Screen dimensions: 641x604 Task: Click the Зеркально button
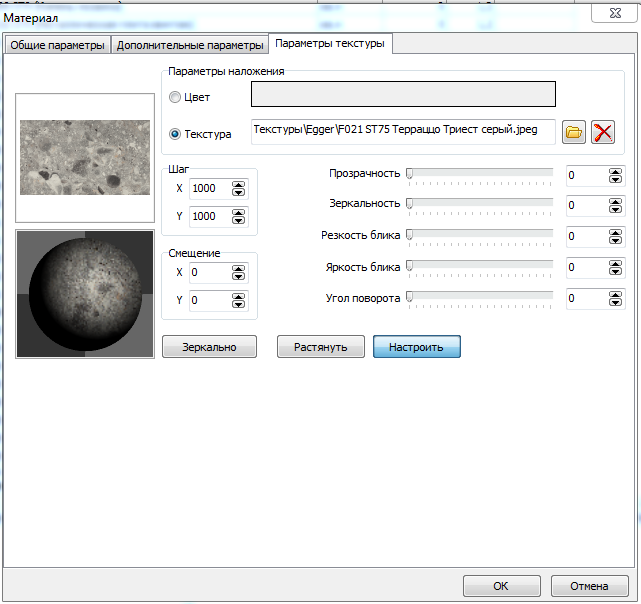coord(209,347)
